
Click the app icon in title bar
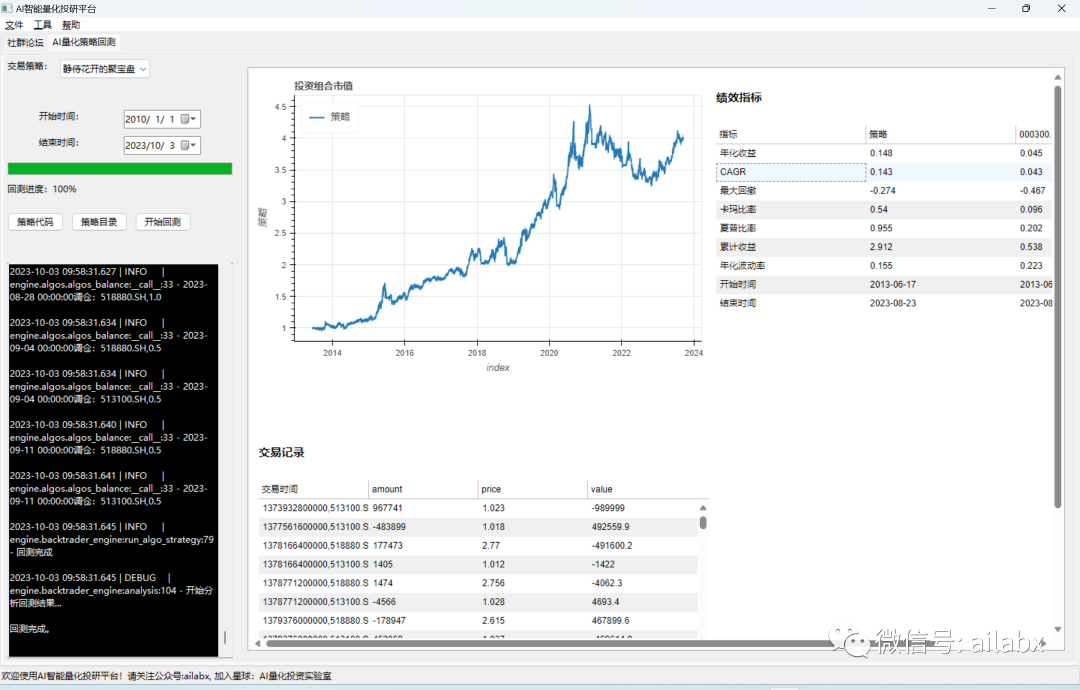pyautogui.click(x=7, y=8)
